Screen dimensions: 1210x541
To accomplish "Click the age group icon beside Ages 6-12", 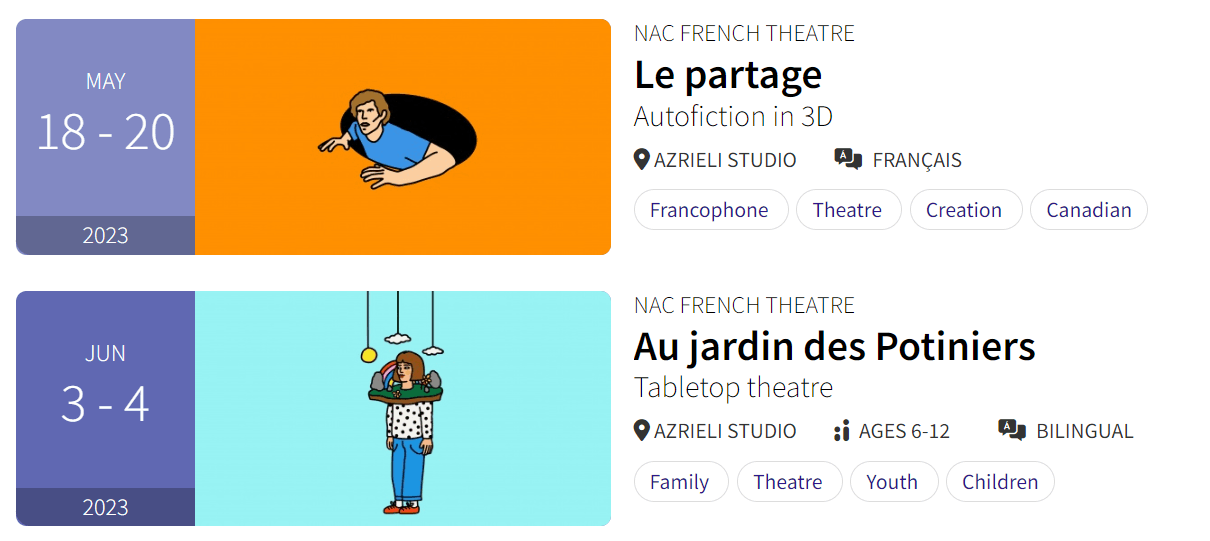I will coord(841,431).
